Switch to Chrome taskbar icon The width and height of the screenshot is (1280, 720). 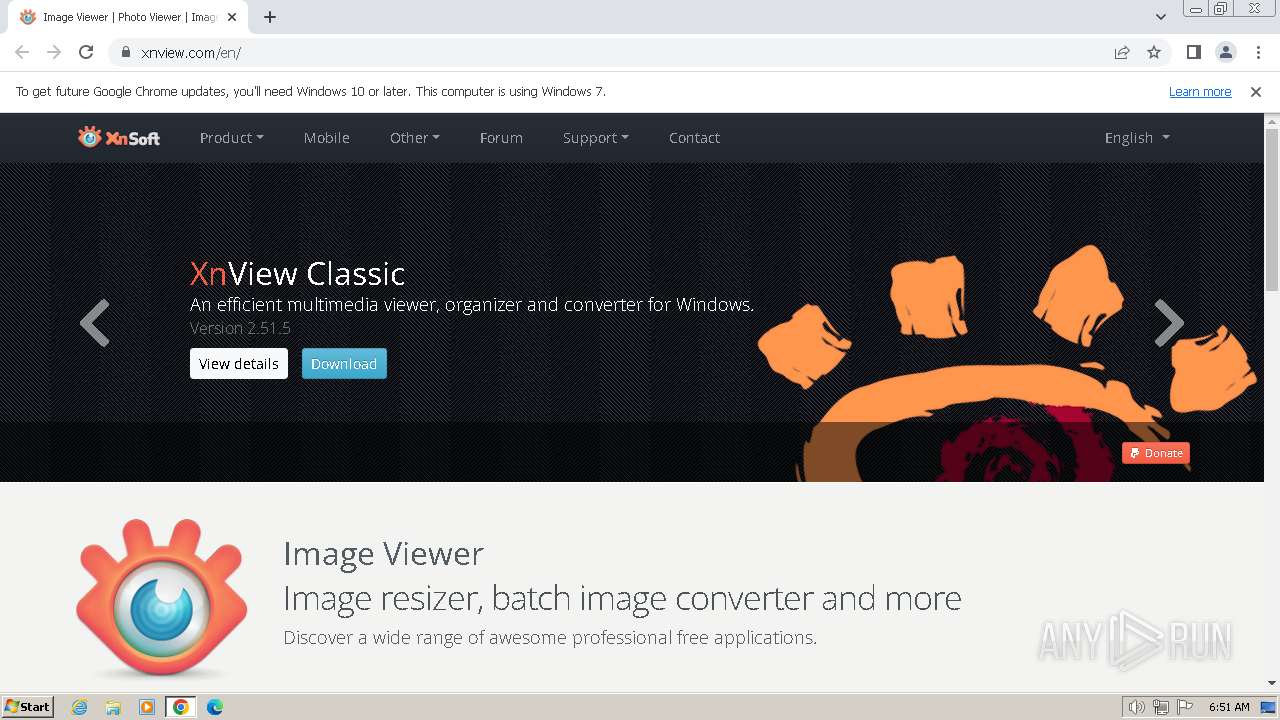point(180,707)
